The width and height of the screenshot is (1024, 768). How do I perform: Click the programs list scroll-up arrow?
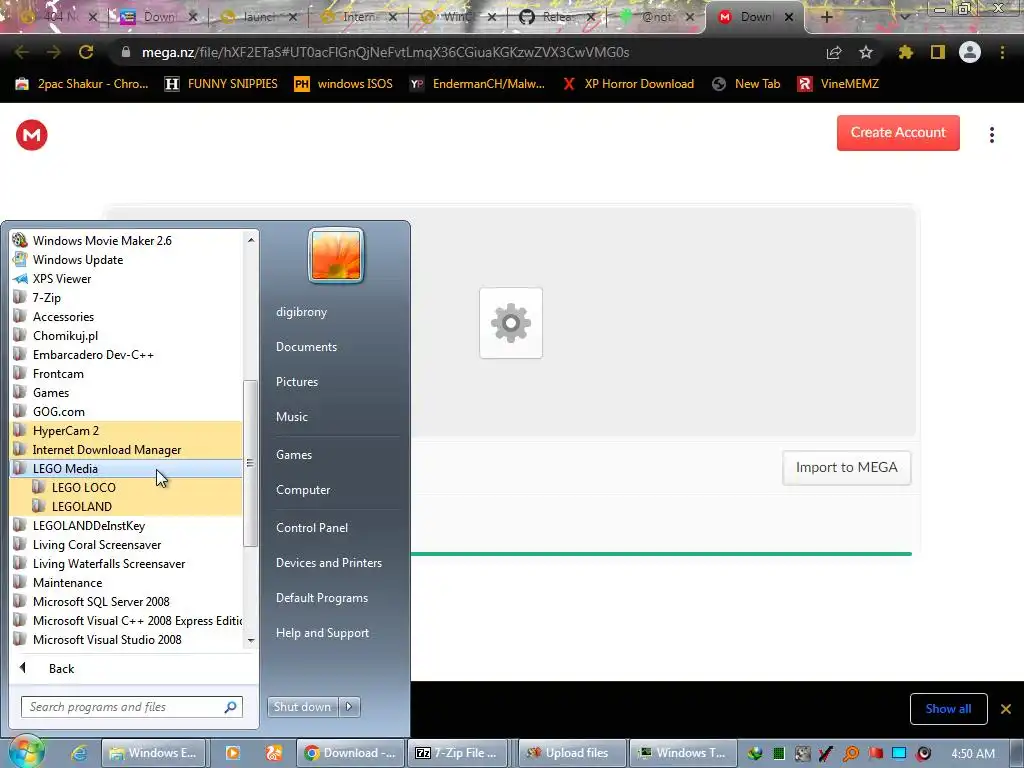tap(251, 240)
